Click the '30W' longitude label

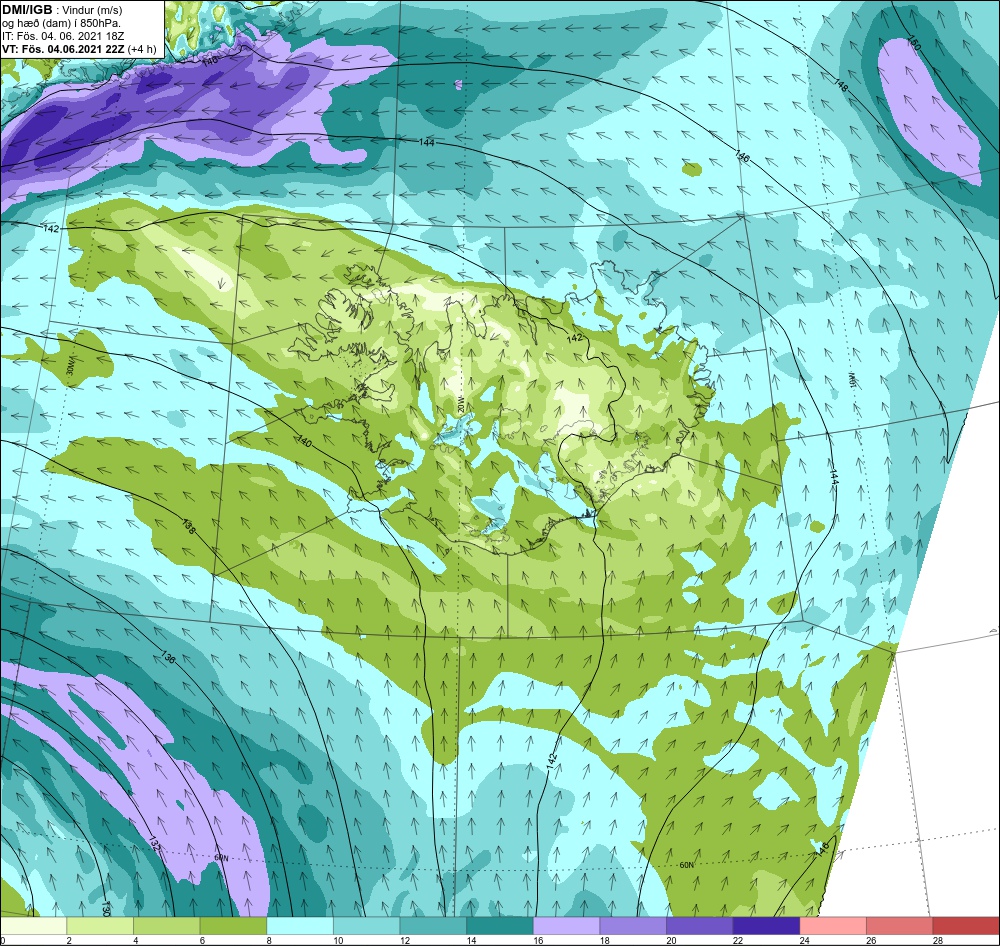[71, 367]
